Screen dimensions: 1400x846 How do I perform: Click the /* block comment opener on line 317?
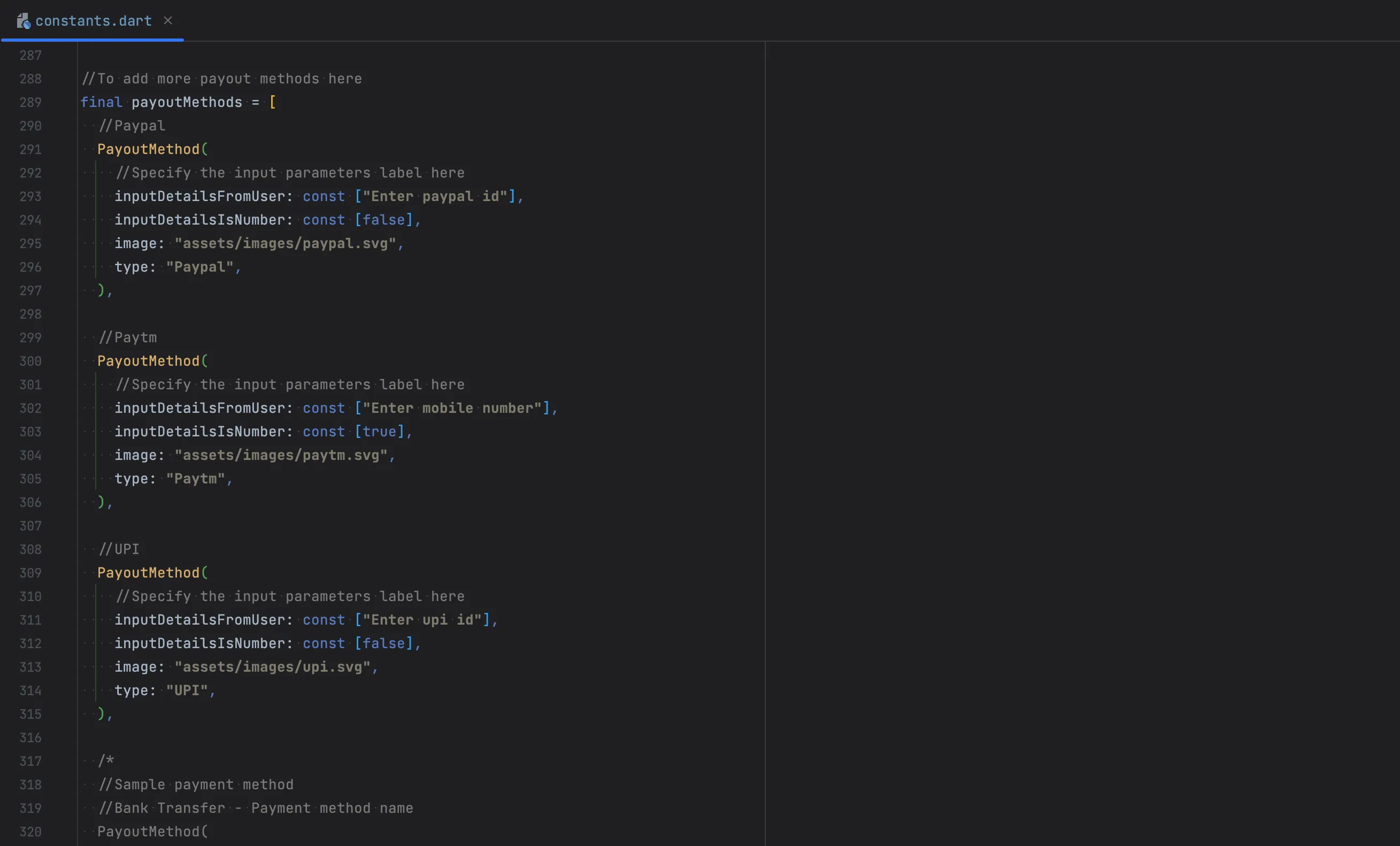point(106,762)
